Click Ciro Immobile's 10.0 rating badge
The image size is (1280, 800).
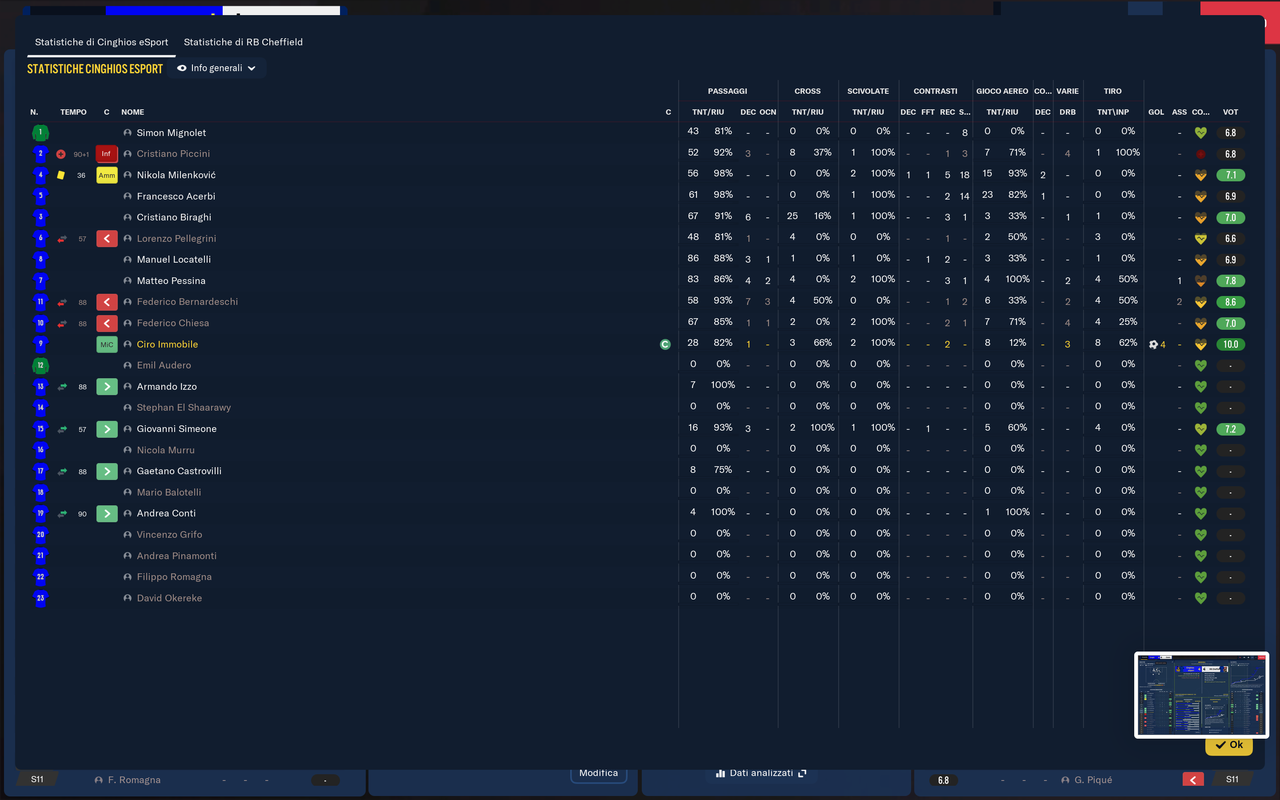click(x=1230, y=344)
